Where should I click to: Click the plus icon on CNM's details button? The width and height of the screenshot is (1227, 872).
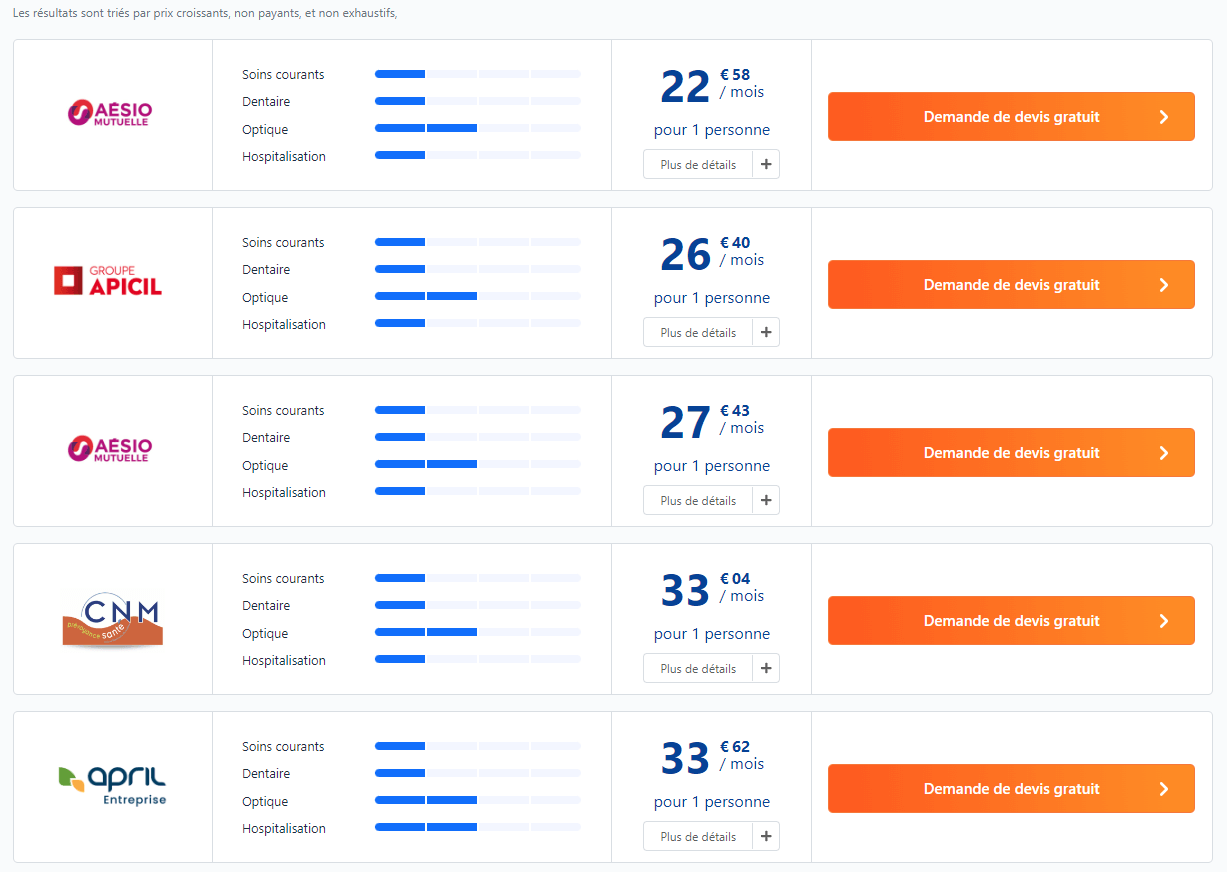pyautogui.click(x=766, y=669)
